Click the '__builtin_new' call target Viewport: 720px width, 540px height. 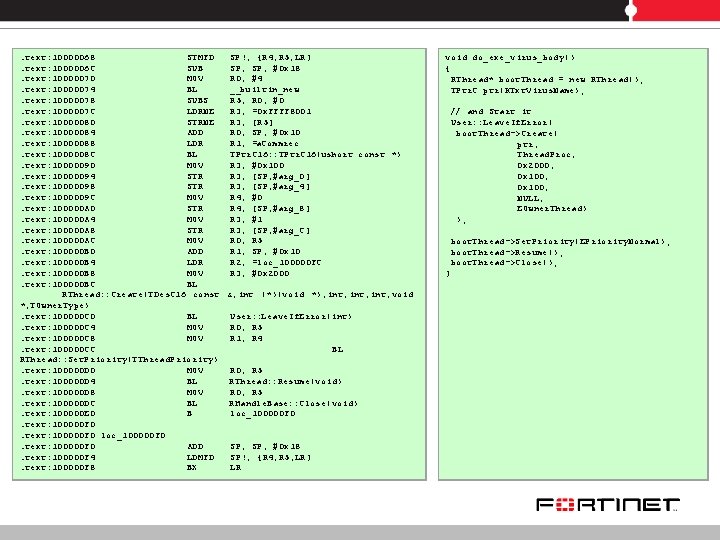click(x=265, y=90)
